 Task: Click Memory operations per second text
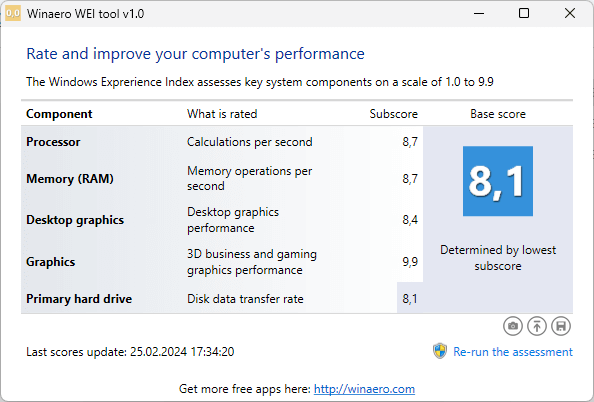(250, 178)
